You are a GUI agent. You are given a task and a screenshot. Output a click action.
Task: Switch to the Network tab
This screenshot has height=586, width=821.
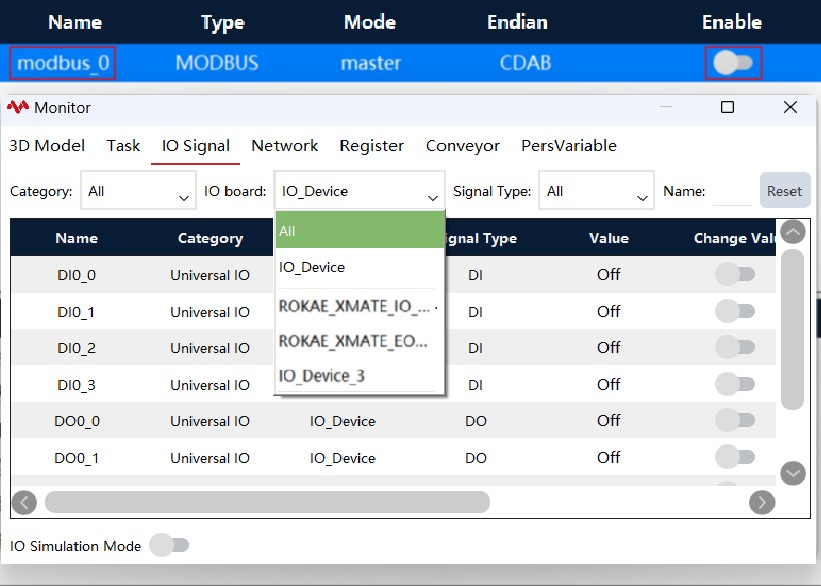click(284, 146)
